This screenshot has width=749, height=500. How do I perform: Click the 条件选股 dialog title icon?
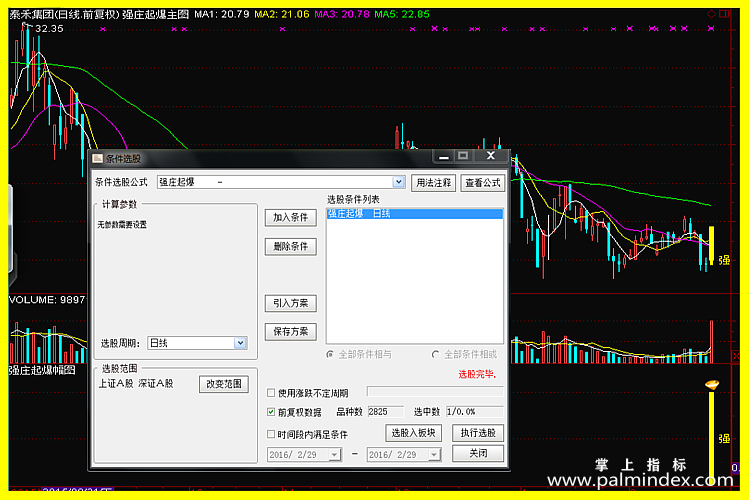98,159
